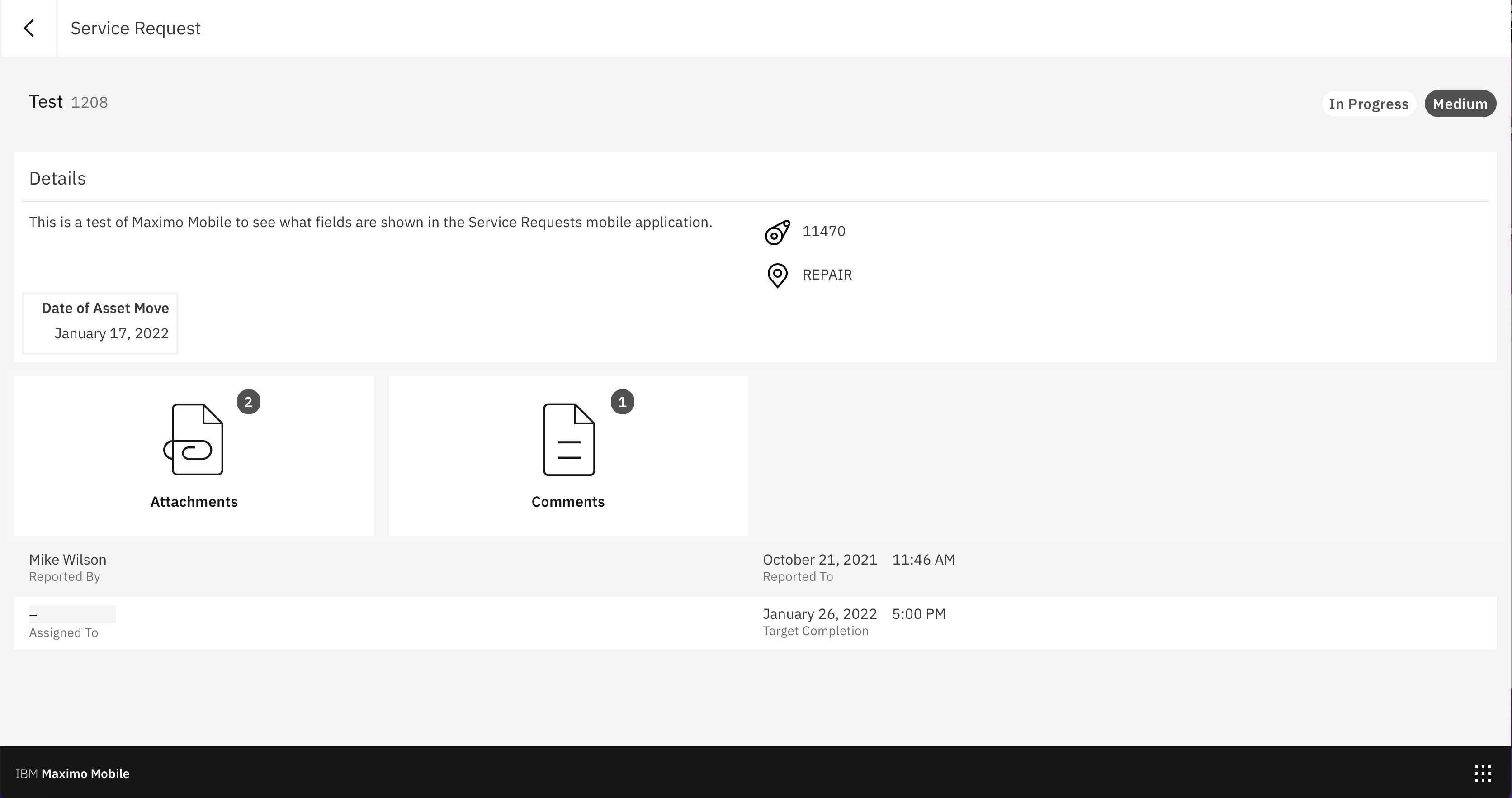1512x798 pixels.
Task: Click the Date of Asset Move field
Action: (x=100, y=323)
